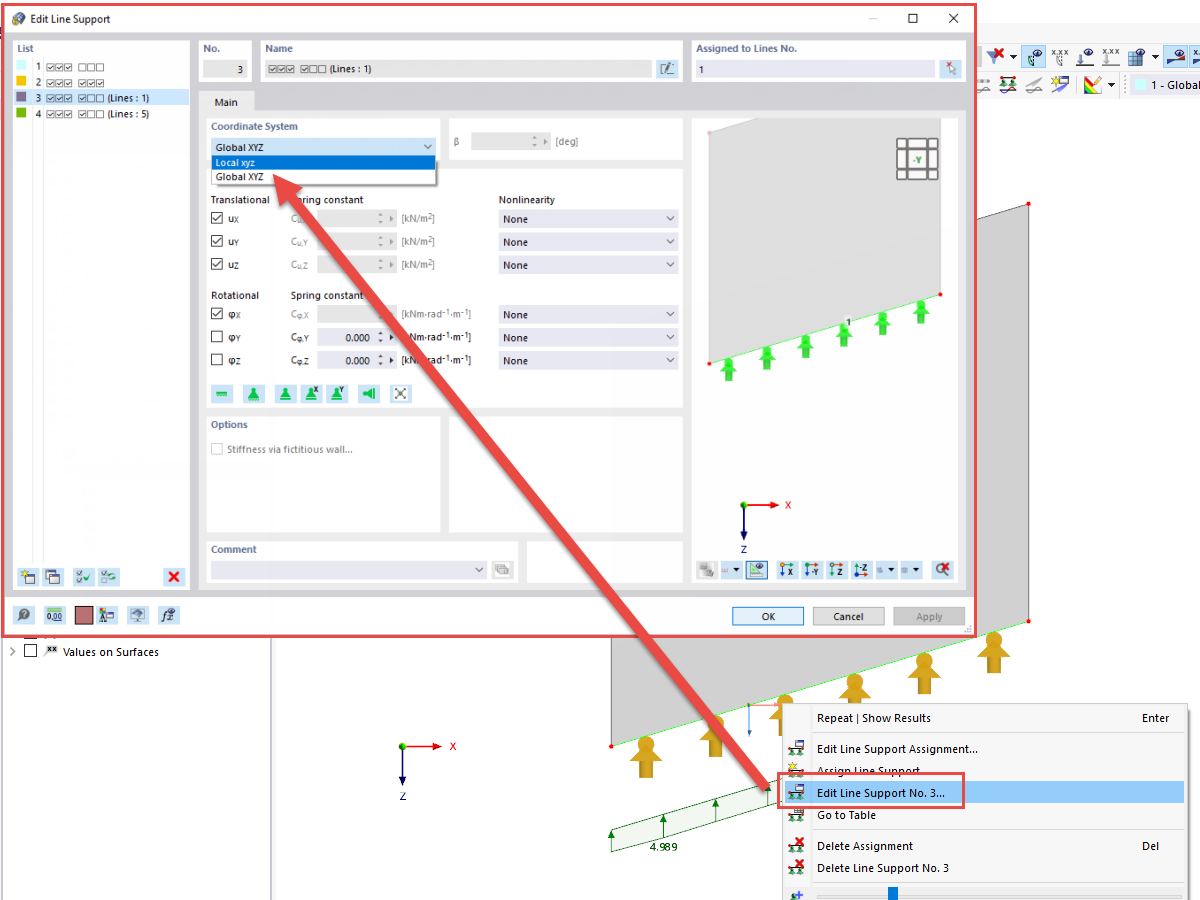This screenshot has height=900, width=1200.
Task: Choose 'Delete Assignment' in context menu
Action: tap(985, 846)
